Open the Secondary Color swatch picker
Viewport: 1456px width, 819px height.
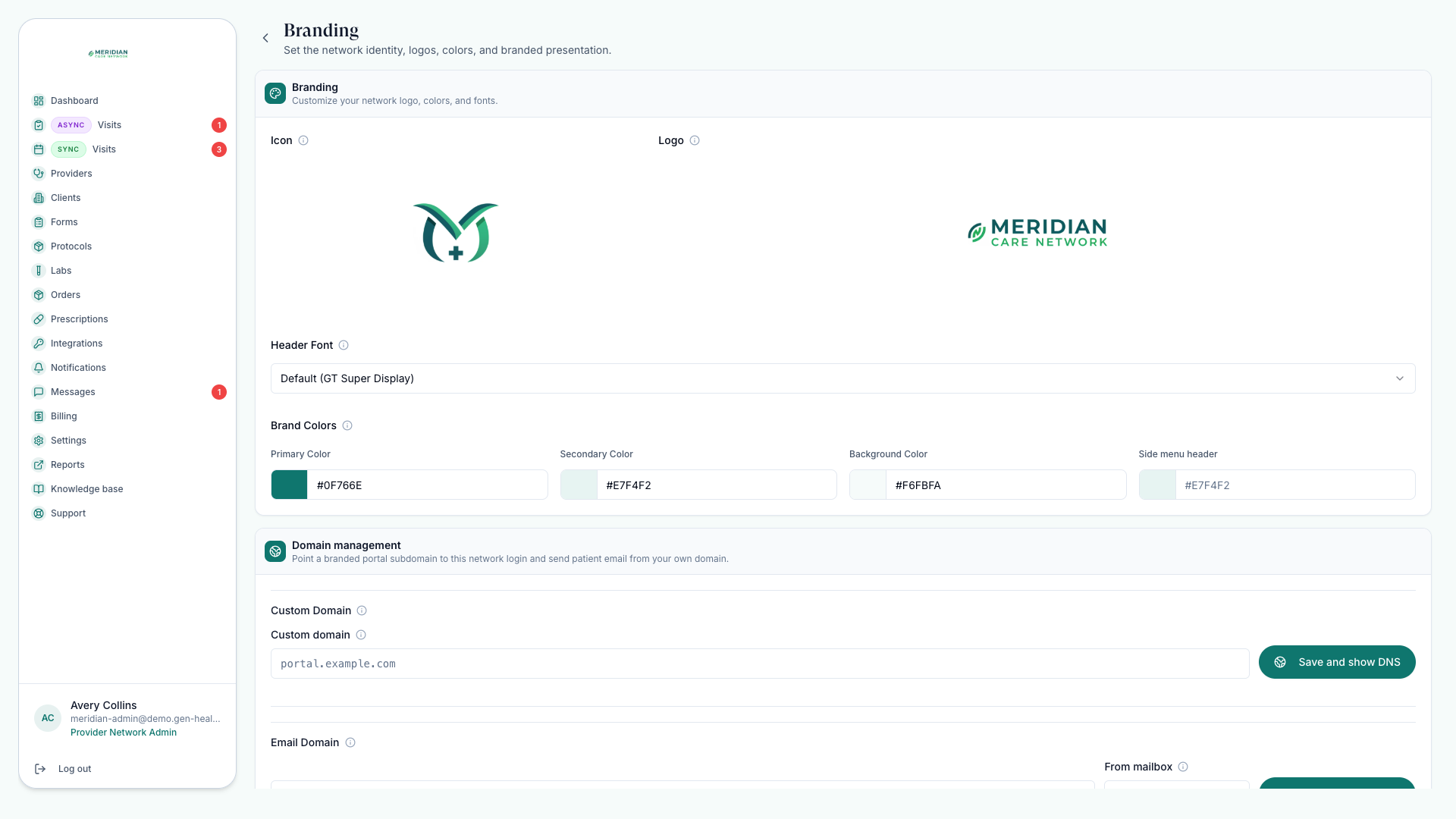tap(579, 485)
